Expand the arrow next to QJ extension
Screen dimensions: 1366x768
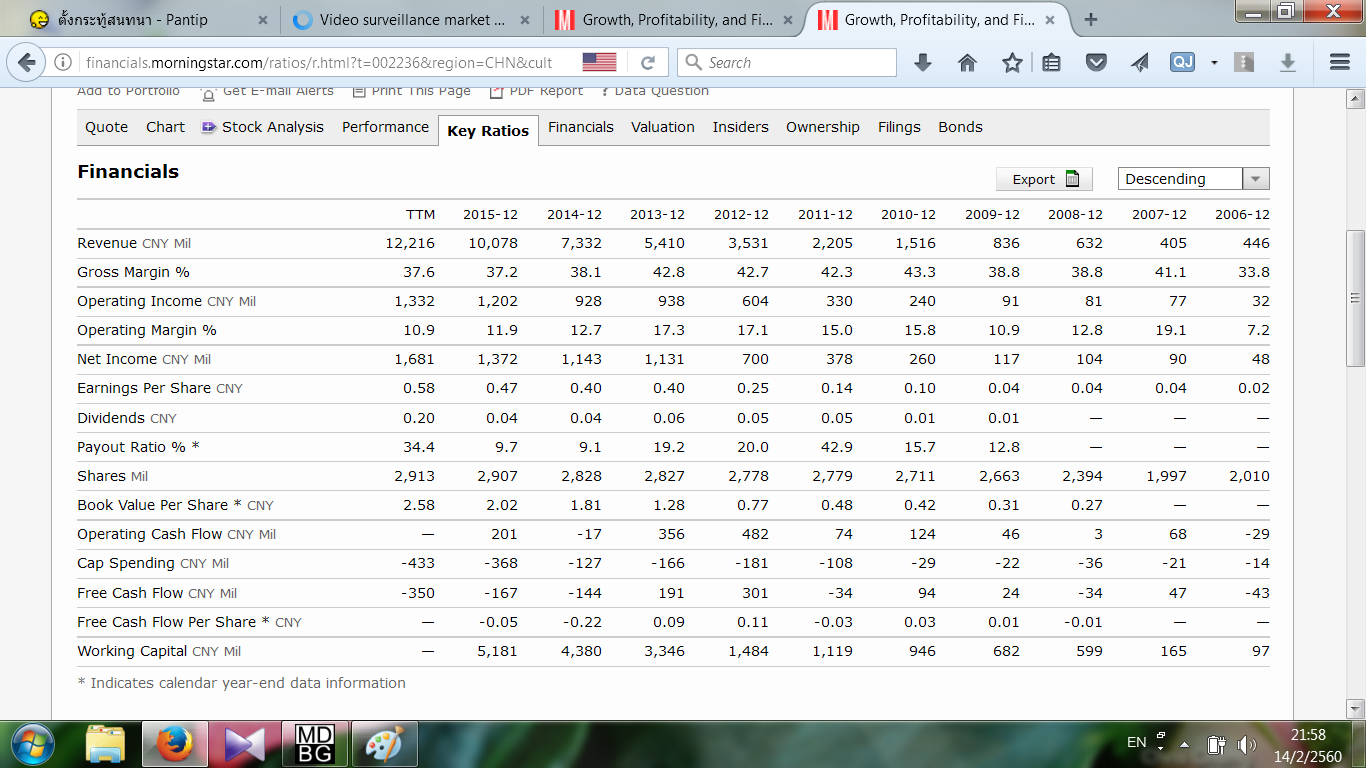1214,63
